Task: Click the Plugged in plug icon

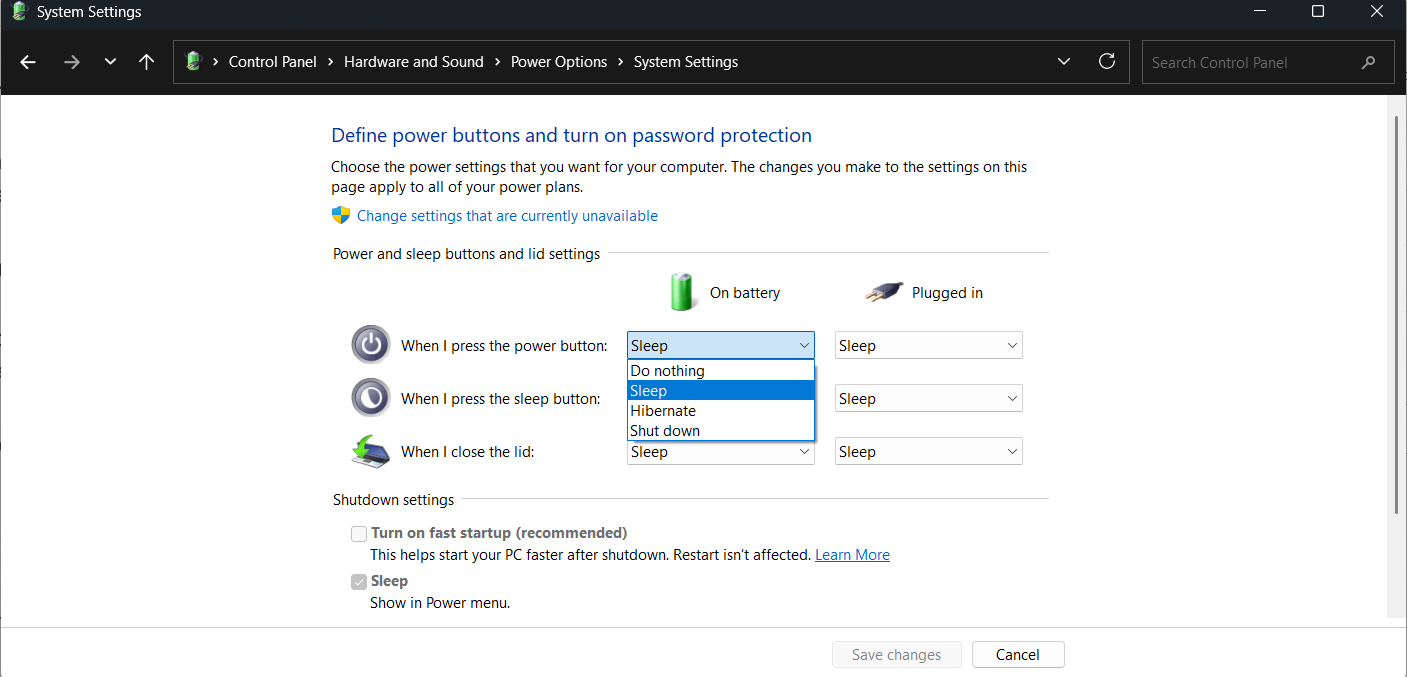Action: click(883, 292)
